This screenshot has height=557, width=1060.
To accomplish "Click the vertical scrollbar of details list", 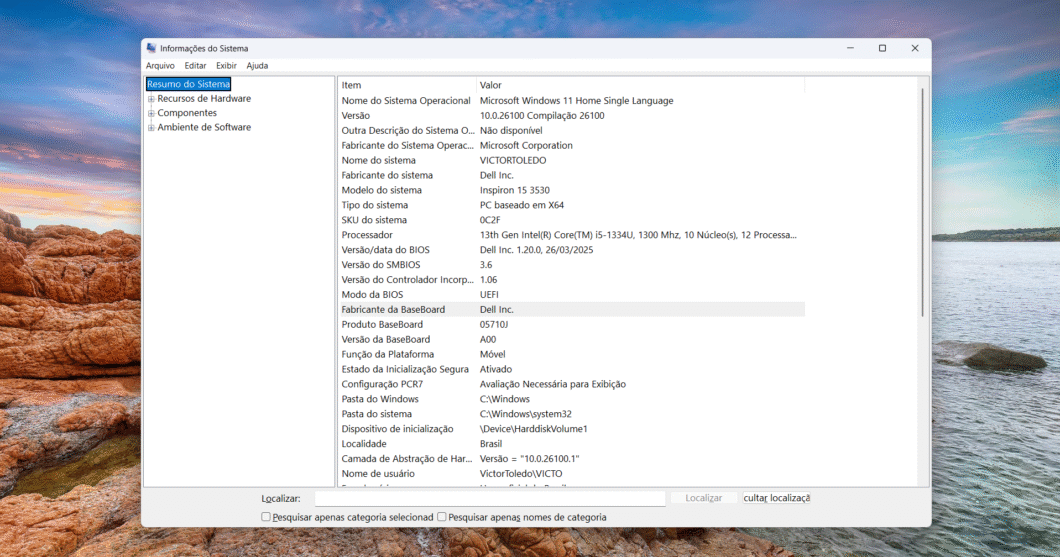I will [923, 203].
